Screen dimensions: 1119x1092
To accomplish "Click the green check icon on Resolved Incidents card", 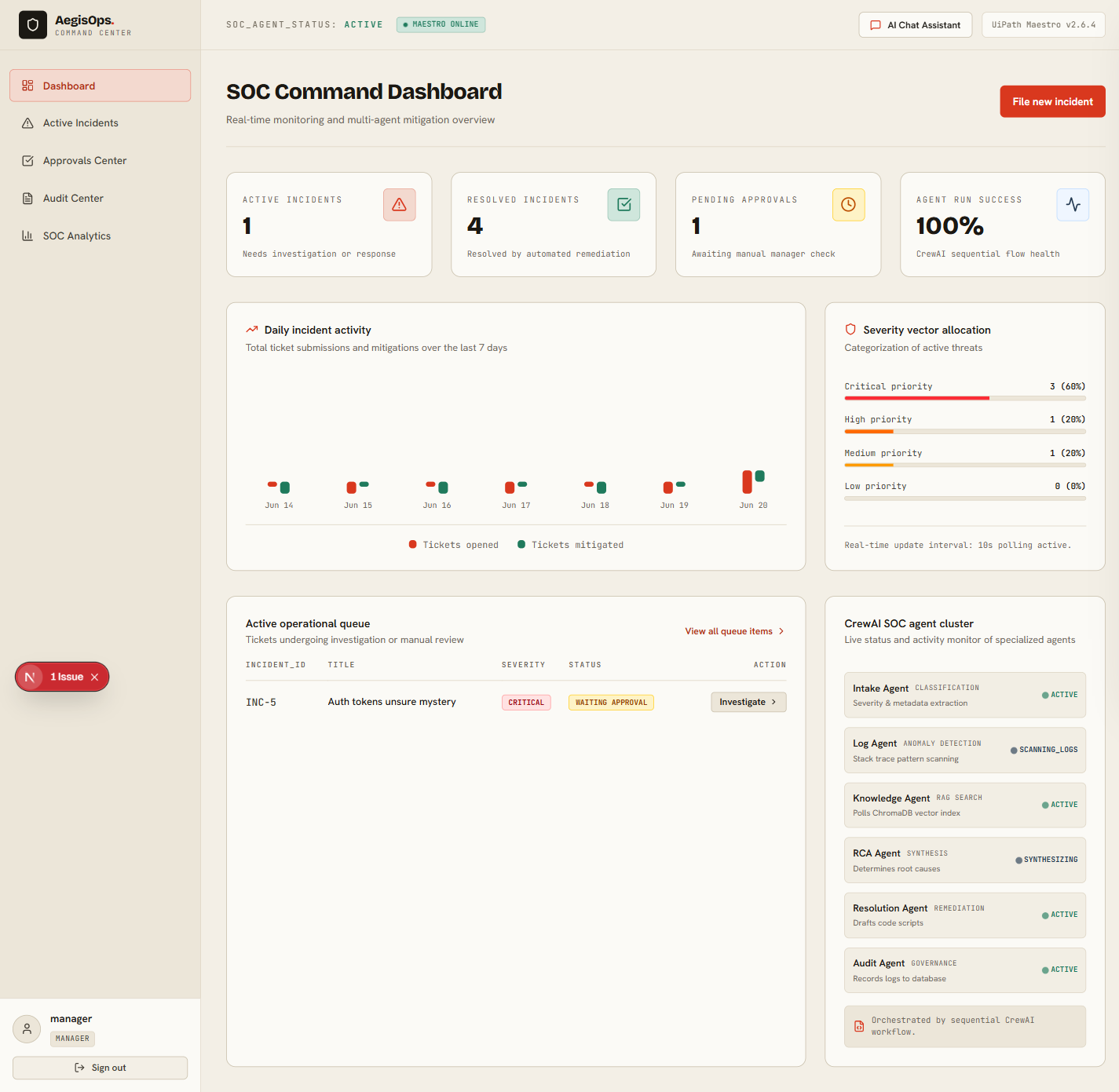I will pos(624,205).
